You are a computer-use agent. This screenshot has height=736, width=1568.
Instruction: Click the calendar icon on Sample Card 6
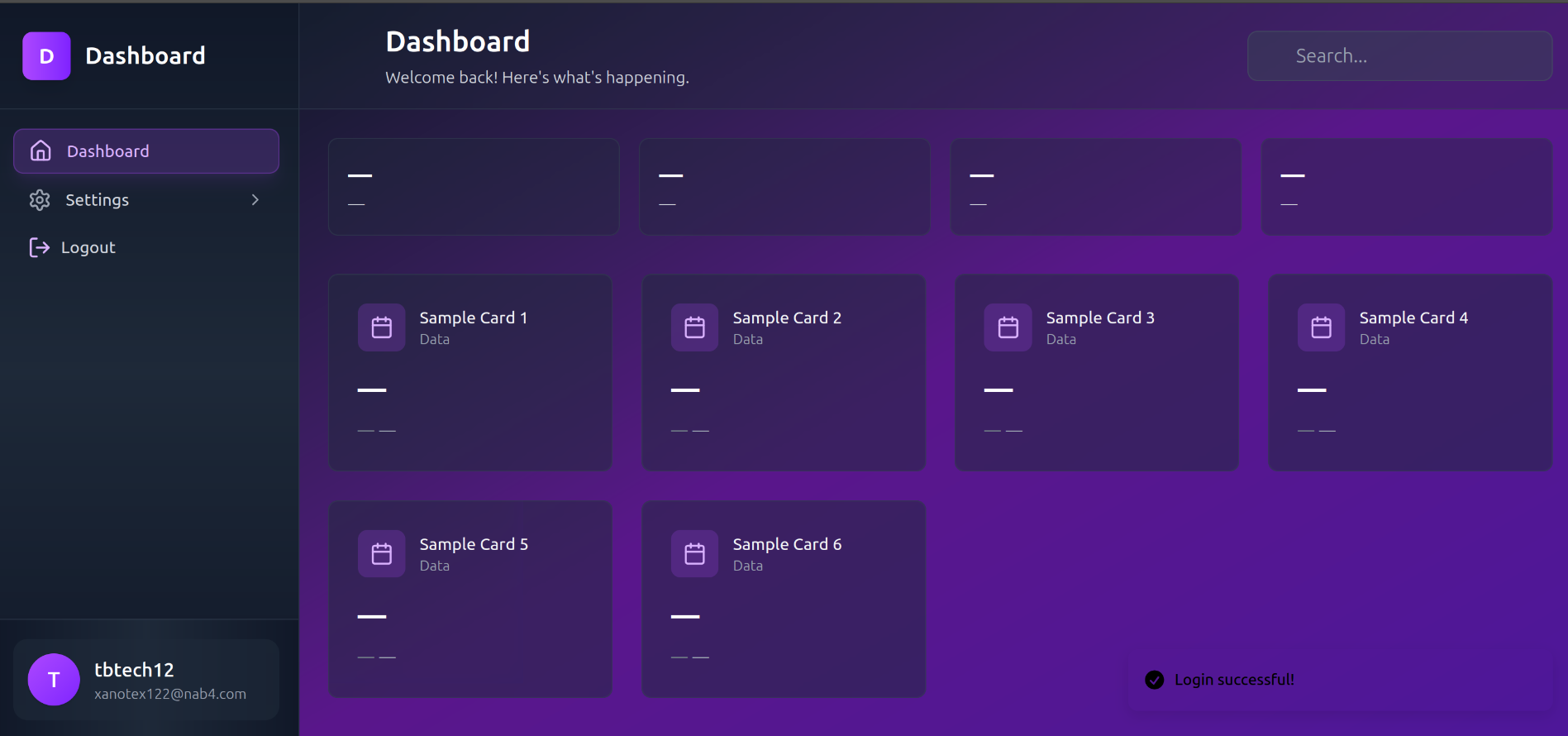pos(695,554)
